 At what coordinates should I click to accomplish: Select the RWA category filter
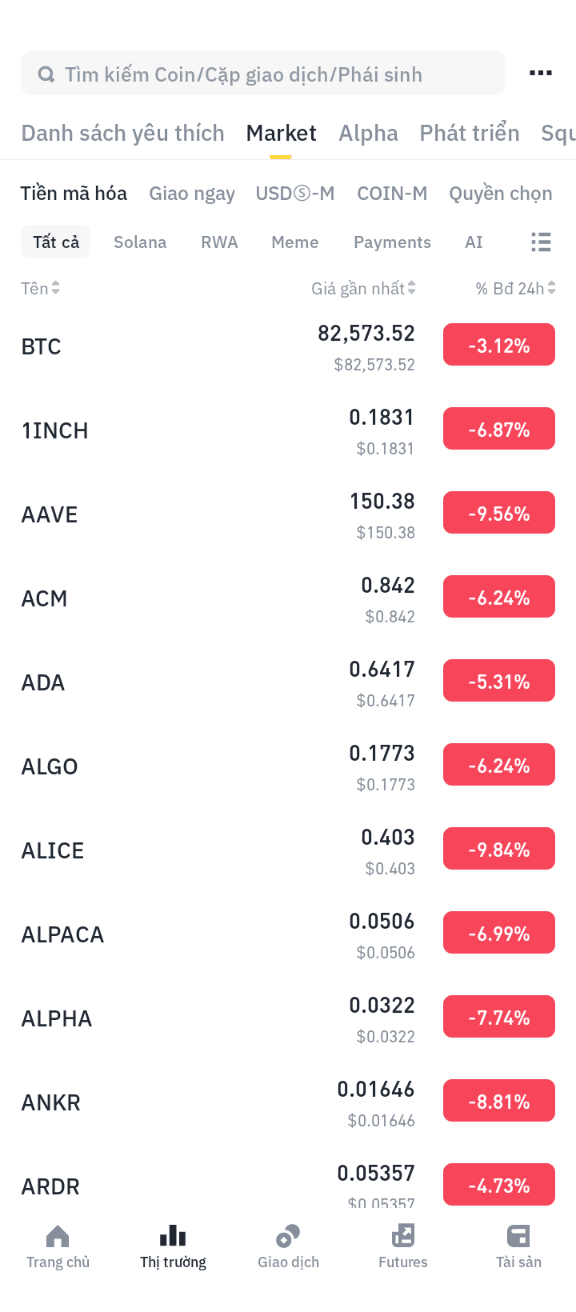tap(219, 242)
